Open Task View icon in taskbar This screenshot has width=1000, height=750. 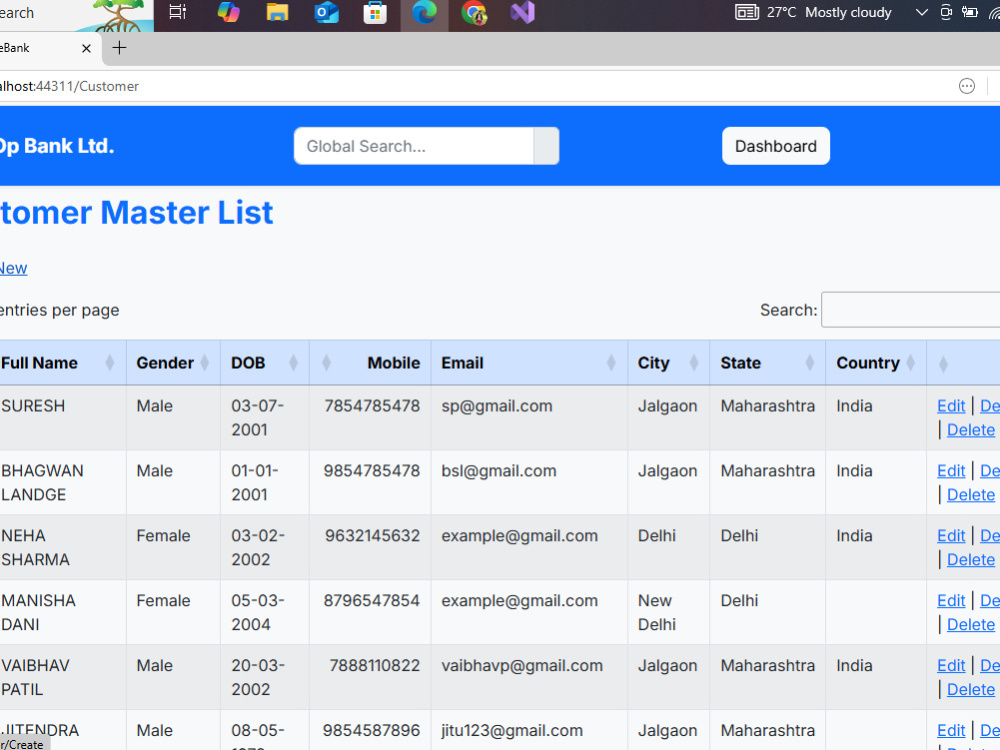coord(178,12)
